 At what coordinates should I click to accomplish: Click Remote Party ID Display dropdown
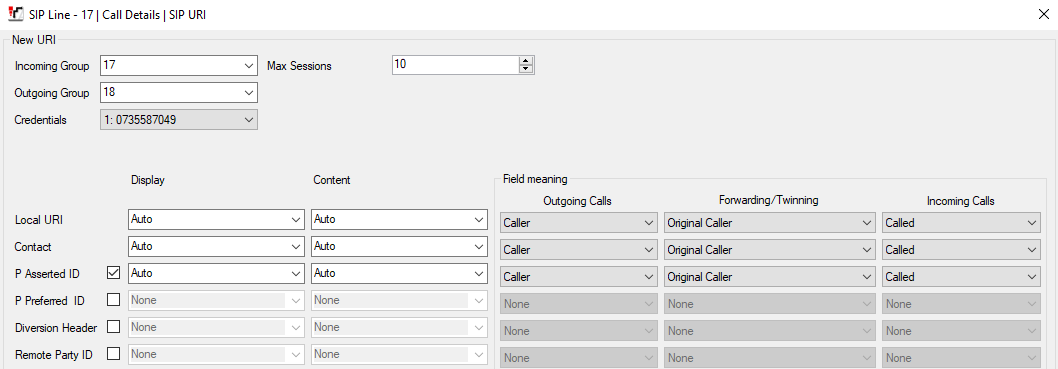(216, 354)
